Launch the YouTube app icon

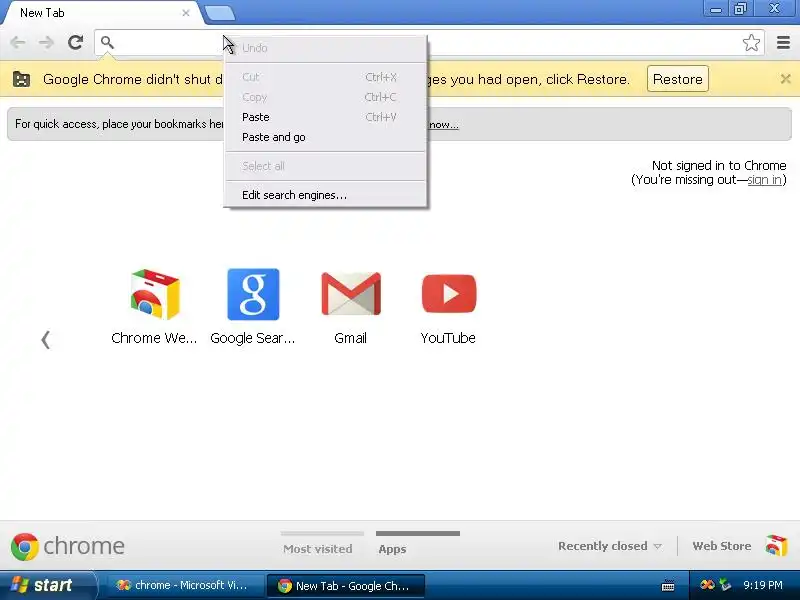448,306
